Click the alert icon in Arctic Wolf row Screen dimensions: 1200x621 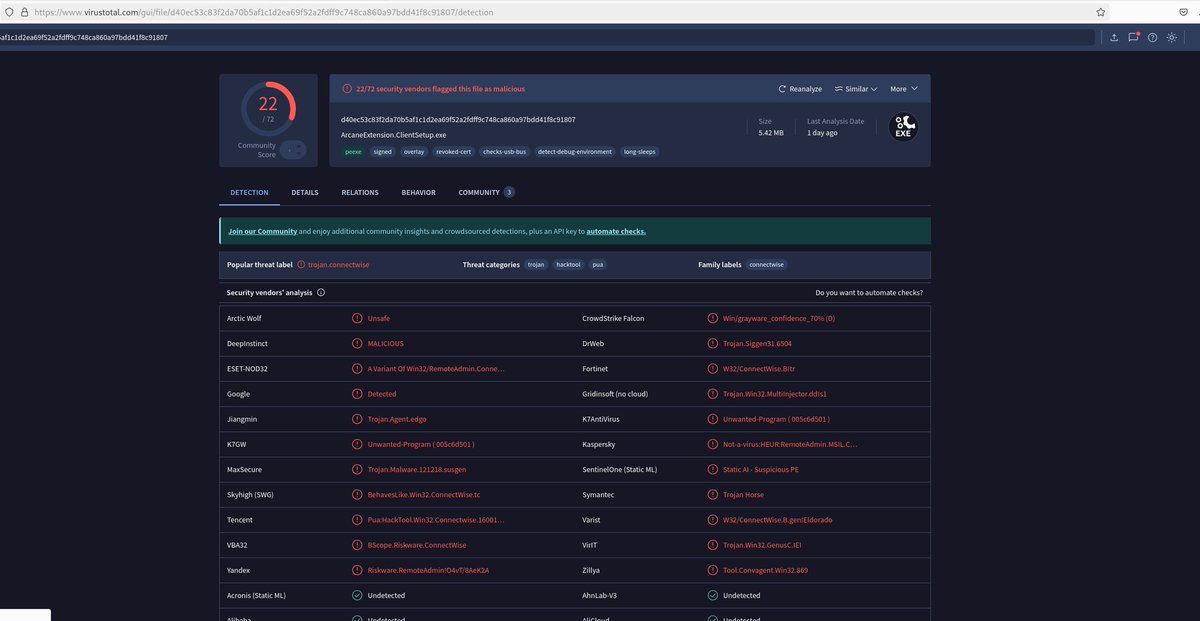coord(357,318)
